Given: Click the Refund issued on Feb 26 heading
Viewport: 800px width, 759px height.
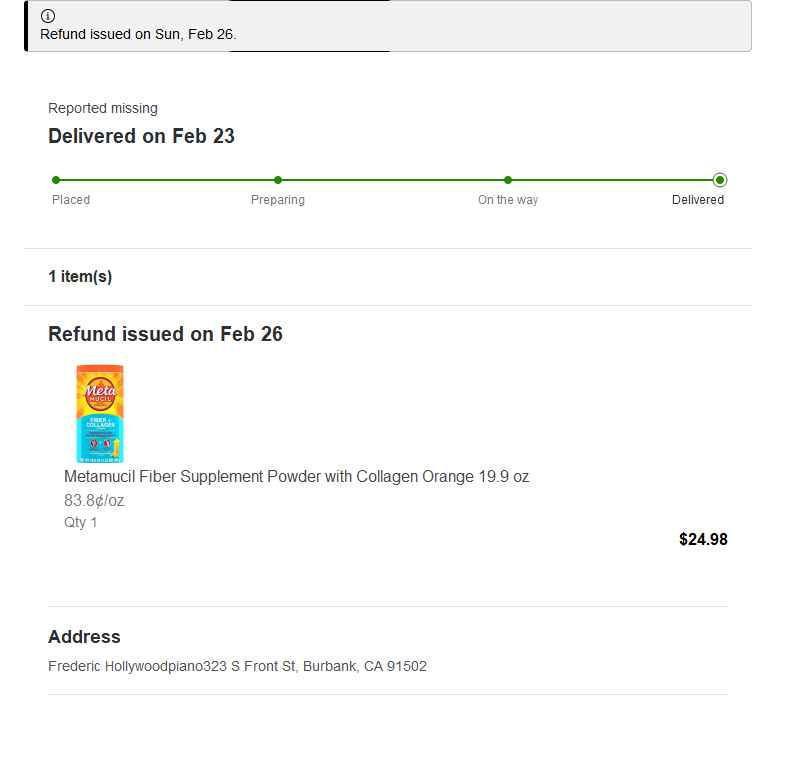Looking at the screenshot, I should pyautogui.click(x=165, y=334).
